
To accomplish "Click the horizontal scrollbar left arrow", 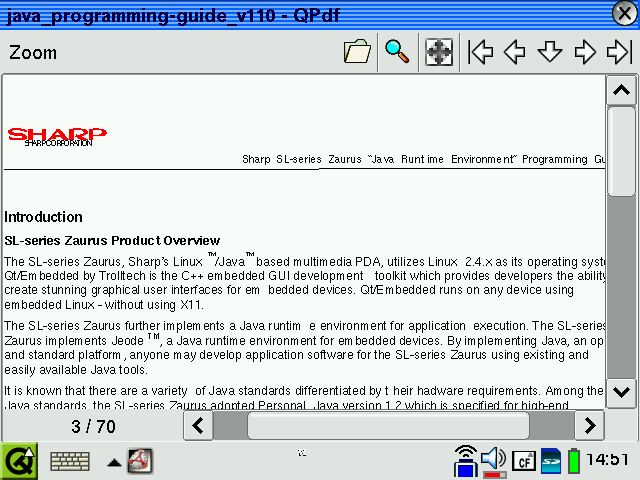I will tap(198, 426).
